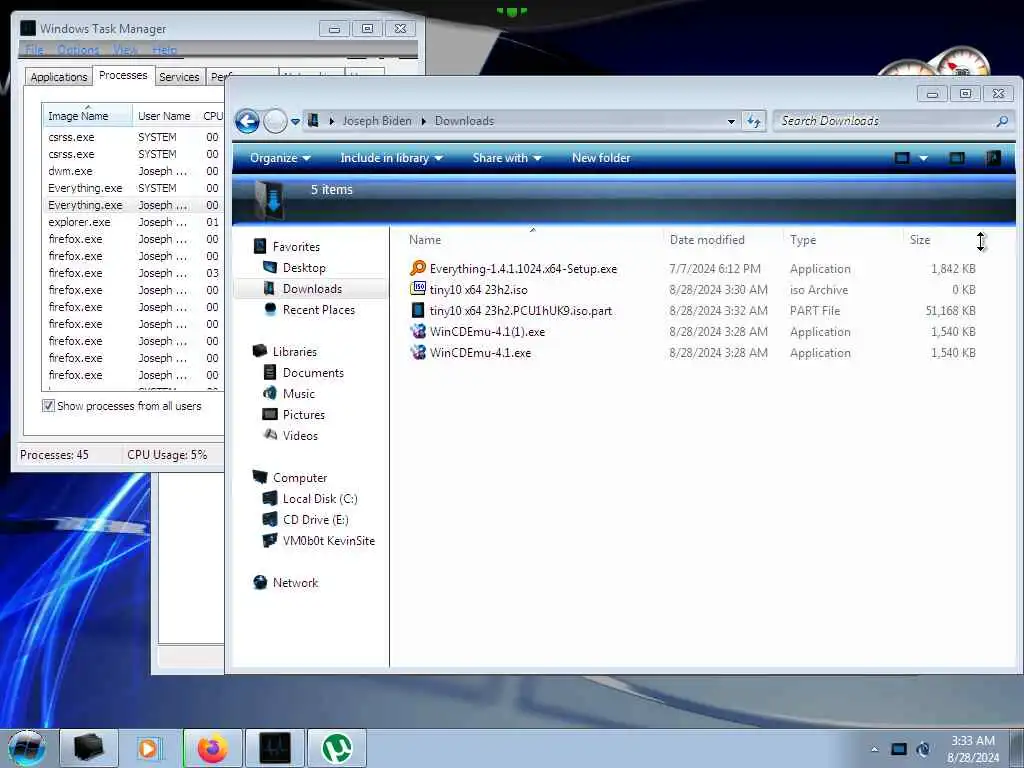The image size is (1024, 768).
Task: Select the WinCDEmu-4.1.exe icon
Action: [x=418, y=352]
